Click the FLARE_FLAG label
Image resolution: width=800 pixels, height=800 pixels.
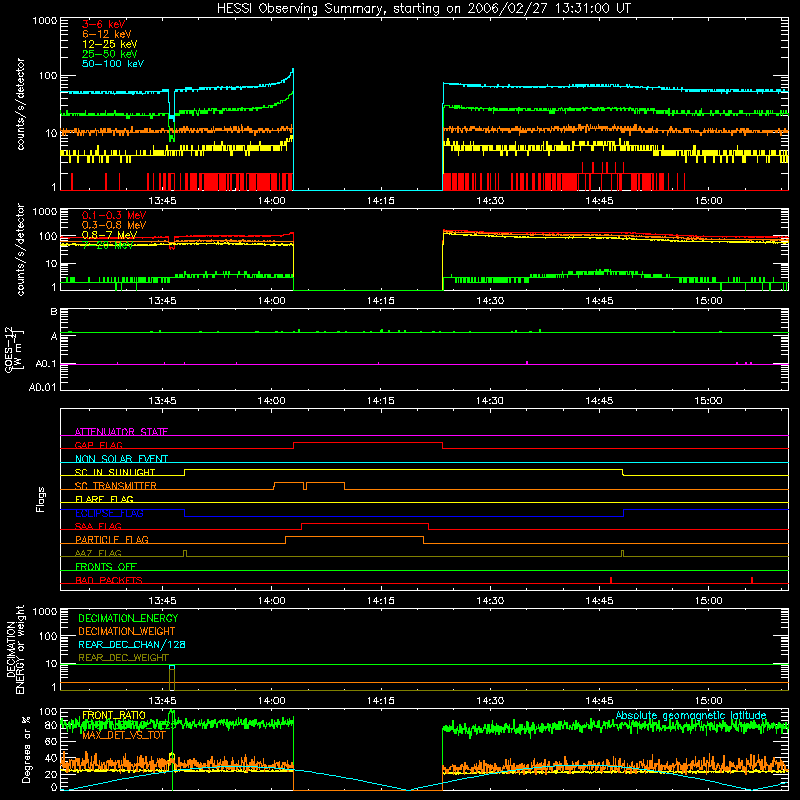tap(104, 499)
